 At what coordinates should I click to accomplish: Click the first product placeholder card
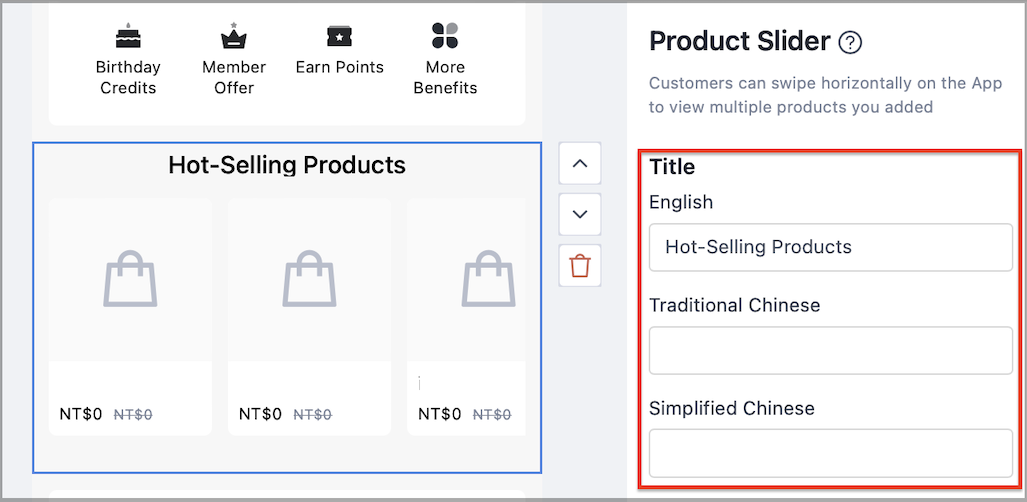pos(130,317)
